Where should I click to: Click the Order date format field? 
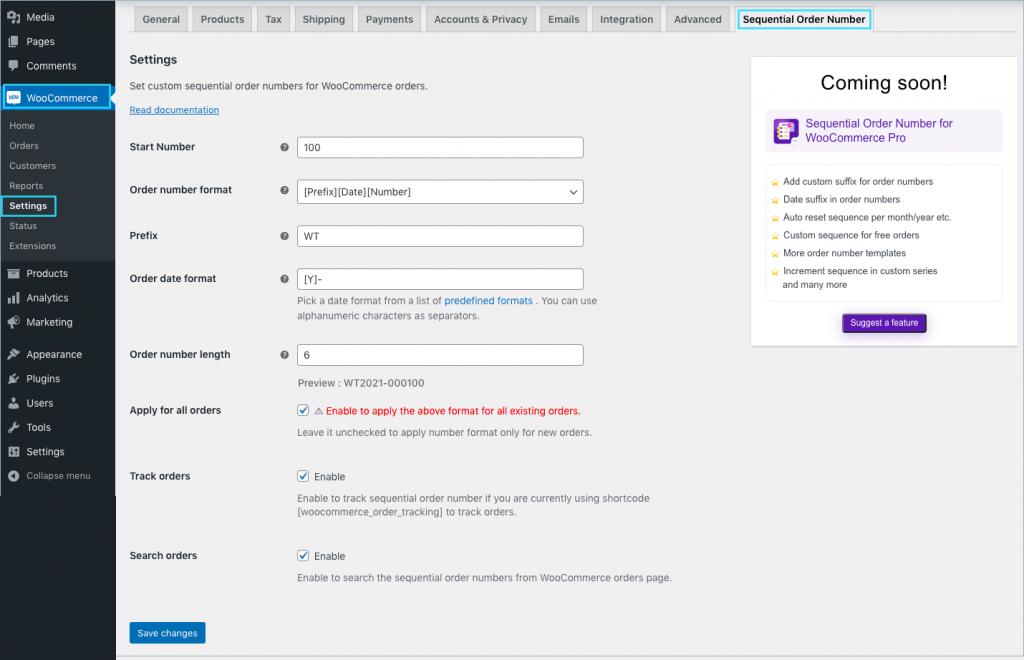pos(440,279)
